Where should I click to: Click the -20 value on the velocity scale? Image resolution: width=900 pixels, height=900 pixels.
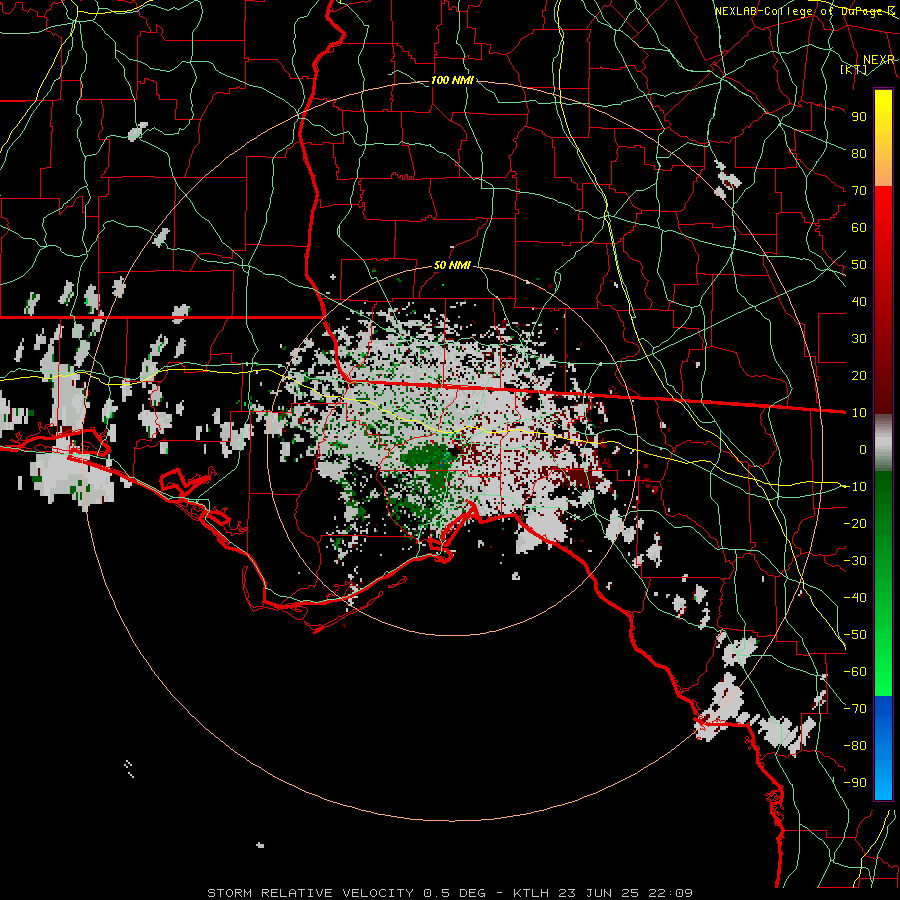[x=855, y=523]
